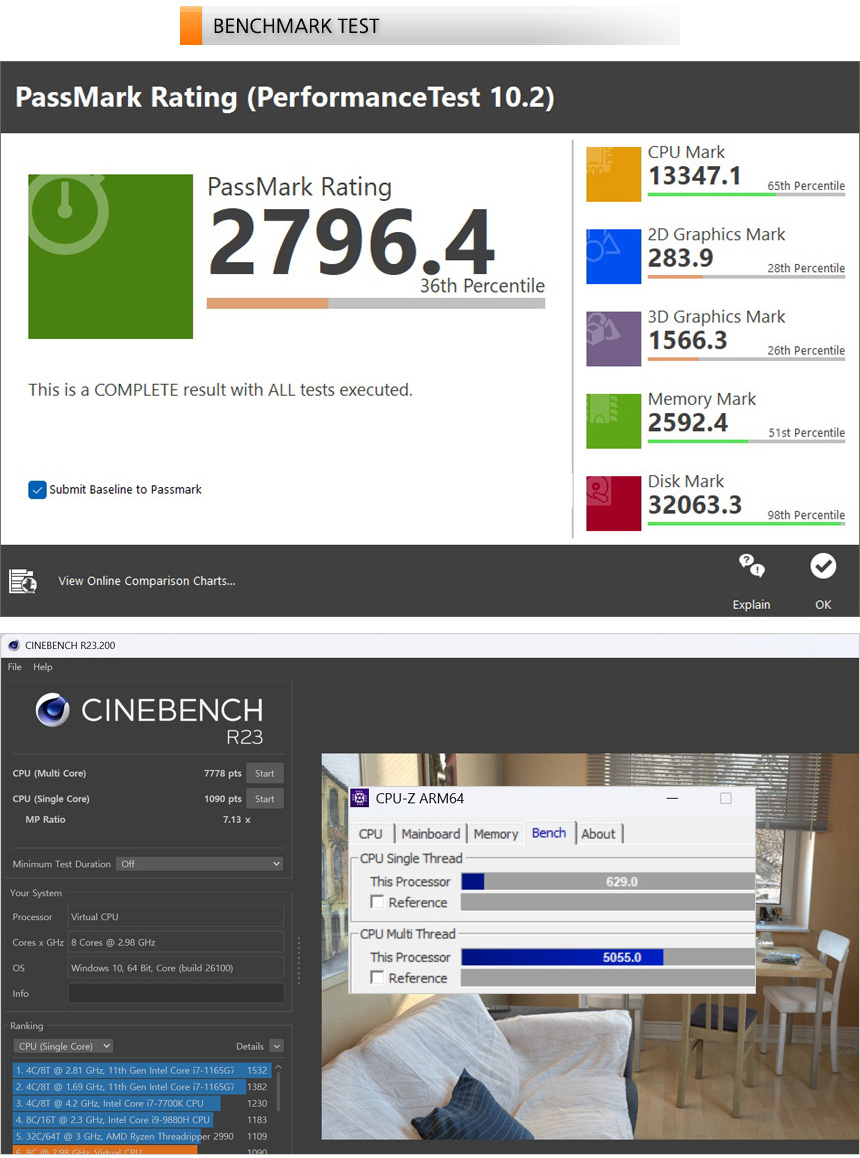The width and height of the screenshot is (860, 1158).
Task: Click the purple 3D Graphics Mark icon
Action: pos(613,339)
